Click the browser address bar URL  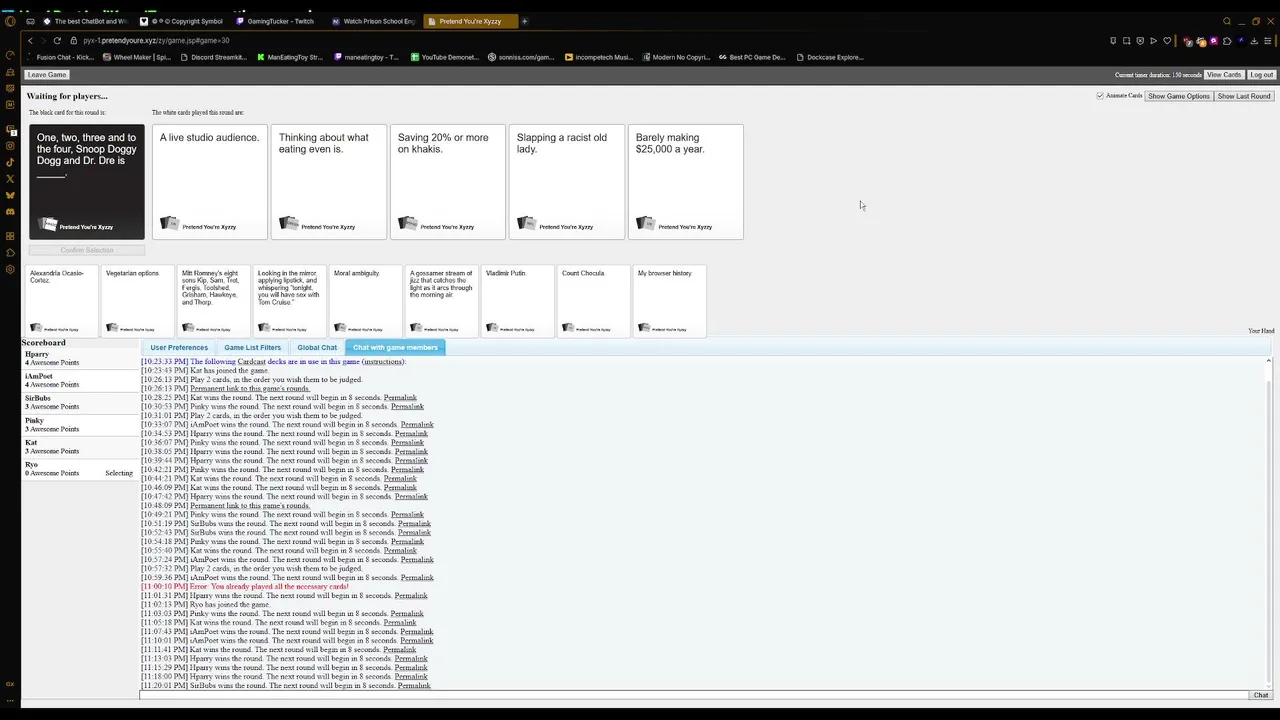tap(156, 41)
